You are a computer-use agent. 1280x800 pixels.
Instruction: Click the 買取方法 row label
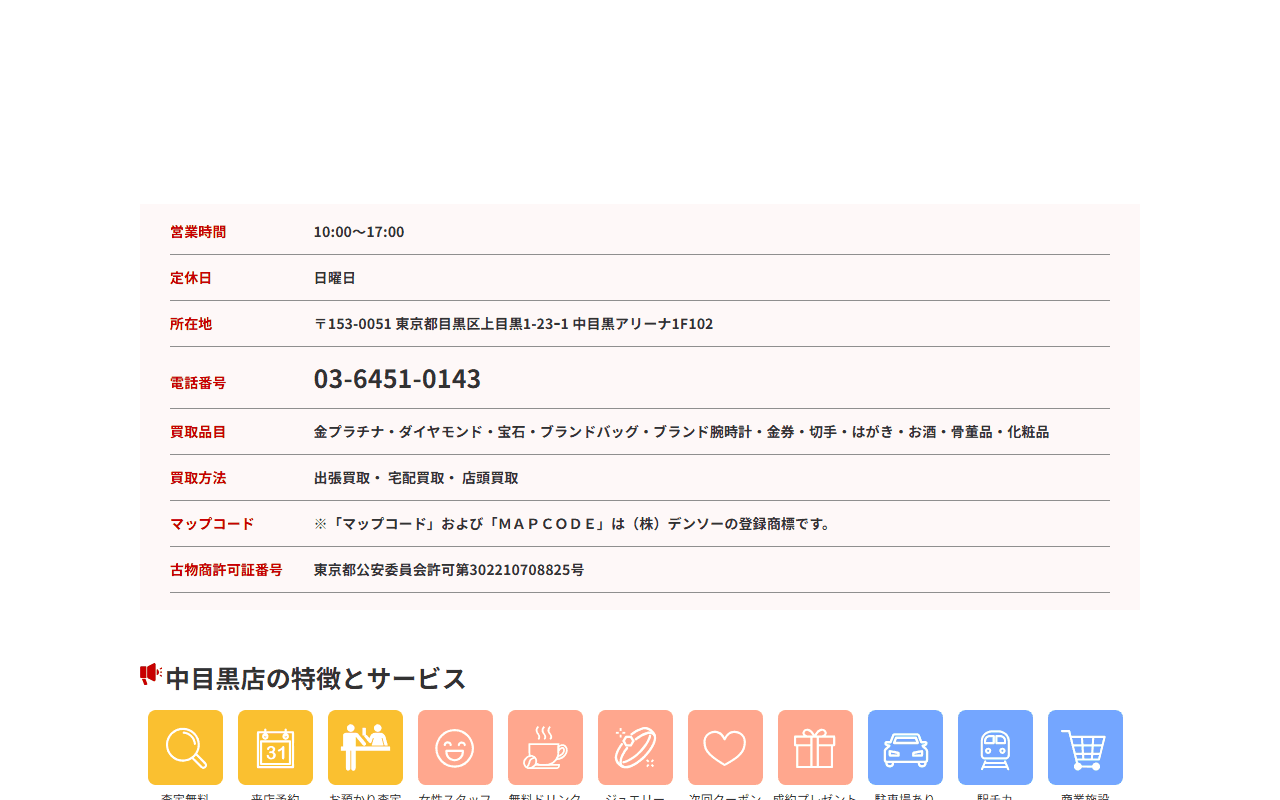198,478
